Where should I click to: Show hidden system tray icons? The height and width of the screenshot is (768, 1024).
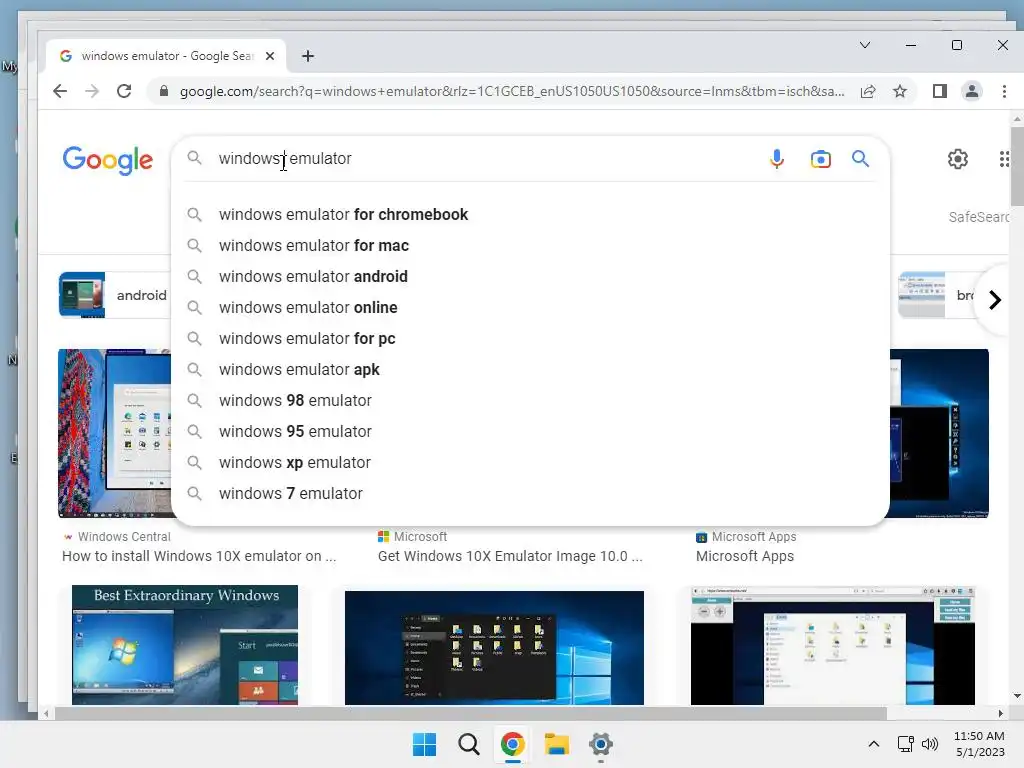[874, 744]
